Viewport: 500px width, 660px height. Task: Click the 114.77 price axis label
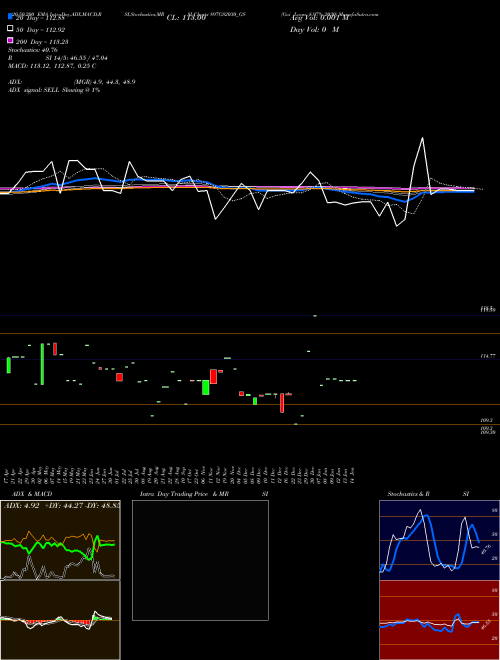(x=487, y=356)
